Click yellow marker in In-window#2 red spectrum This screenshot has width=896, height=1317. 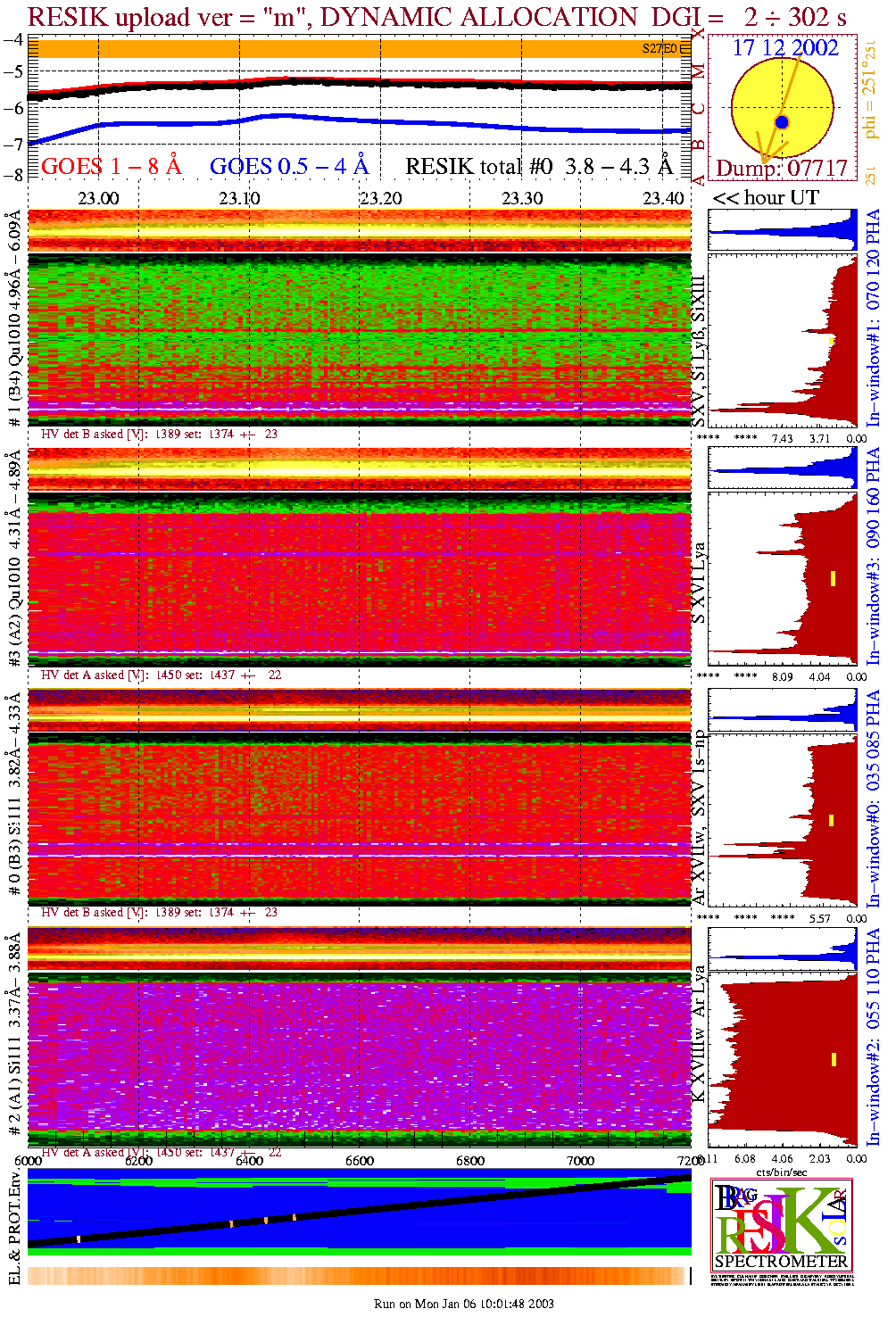[834, 1059]
